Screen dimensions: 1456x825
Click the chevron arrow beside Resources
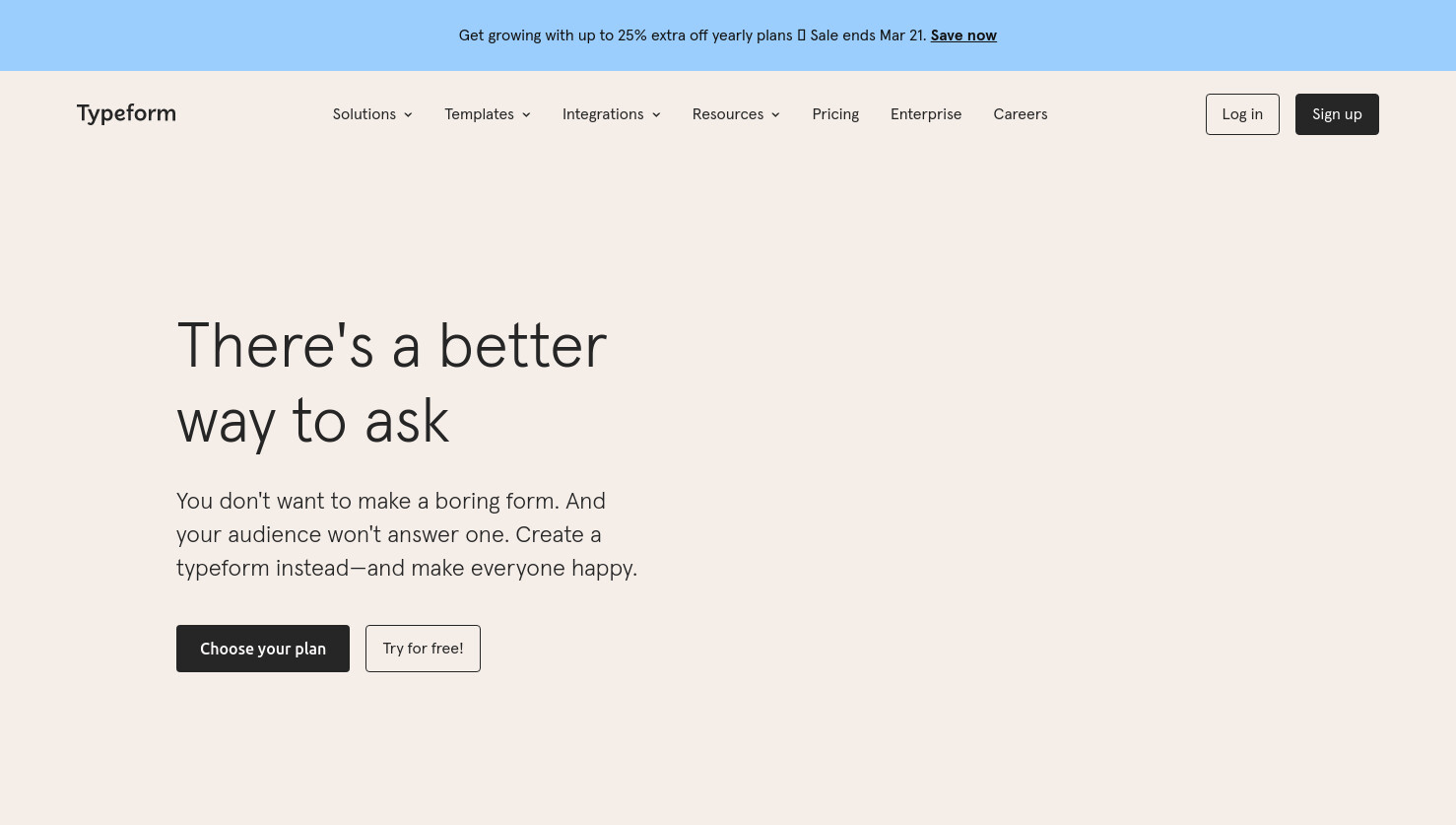tap(775, 115)
